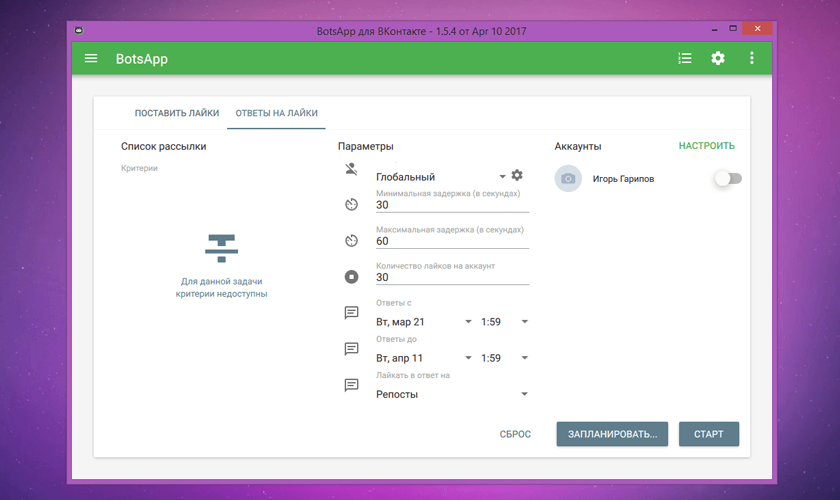Open the Вт, мар 21 date dropdown
Screen dimensions: 840x500
(x=424, y=322)
